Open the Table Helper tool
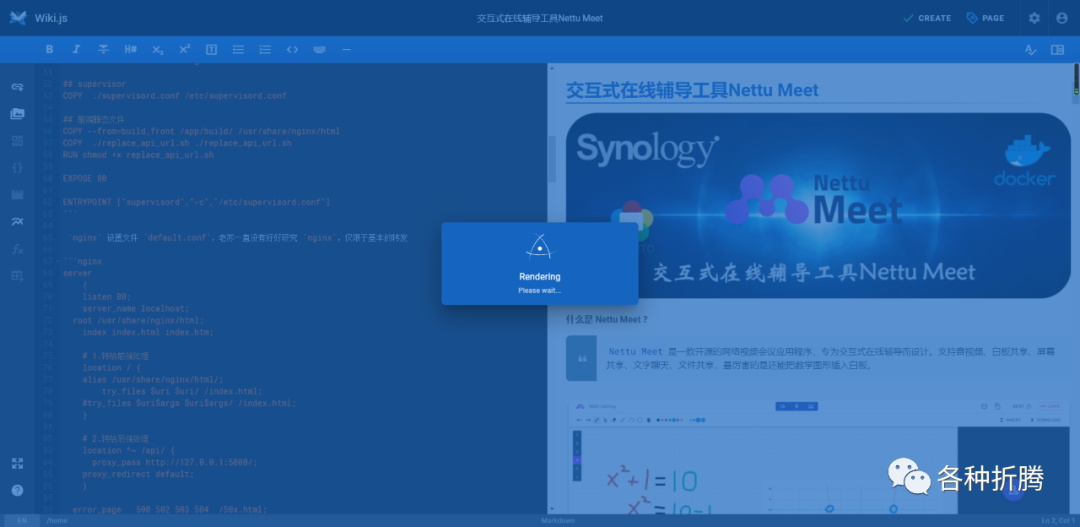 click(17, 276)
